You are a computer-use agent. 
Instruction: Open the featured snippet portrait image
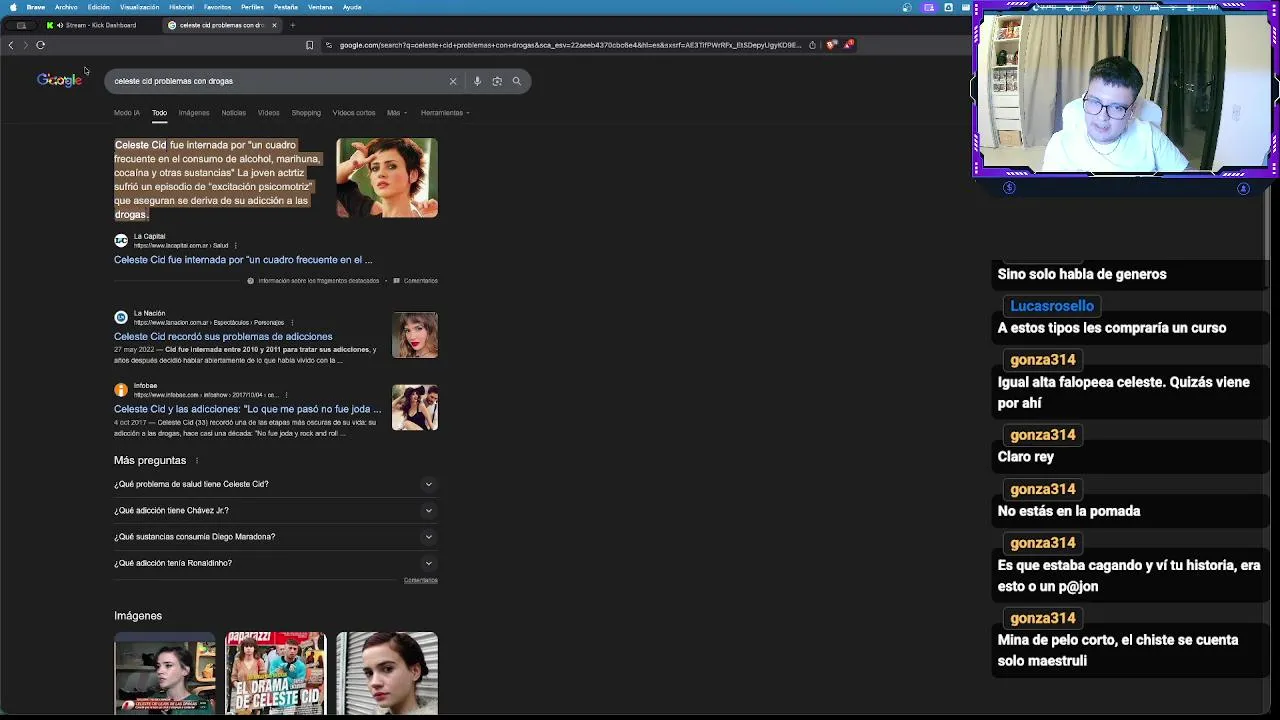point(387,178)
